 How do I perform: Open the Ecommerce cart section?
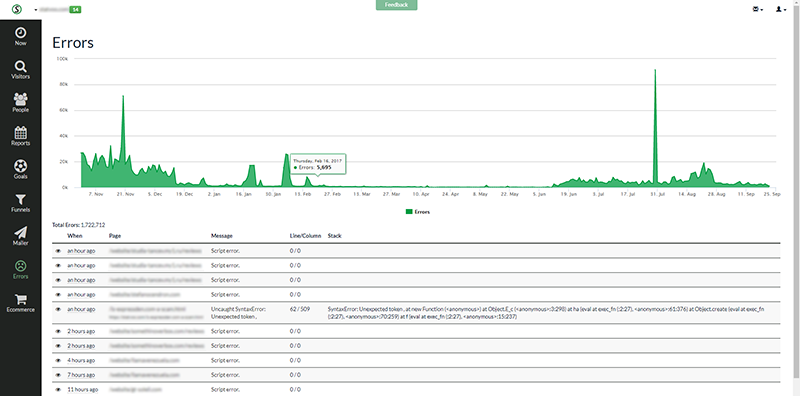[20, 303]
